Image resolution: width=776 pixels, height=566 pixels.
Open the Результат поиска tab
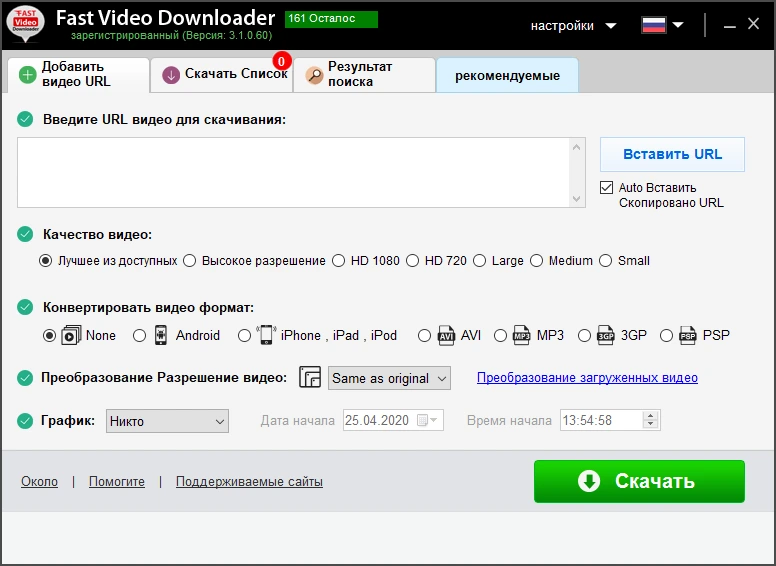[364, 75]
